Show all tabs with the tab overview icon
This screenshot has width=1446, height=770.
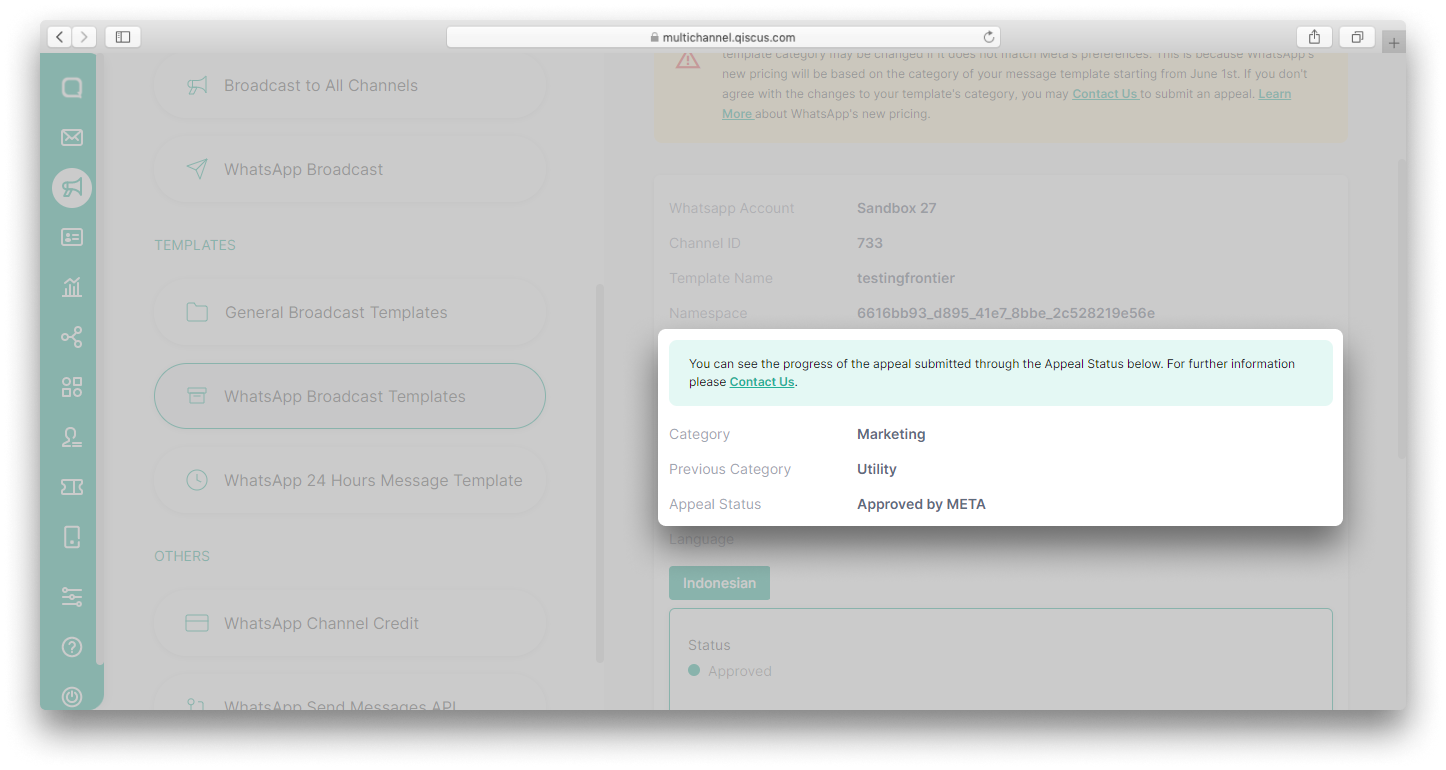(1357, 37)
